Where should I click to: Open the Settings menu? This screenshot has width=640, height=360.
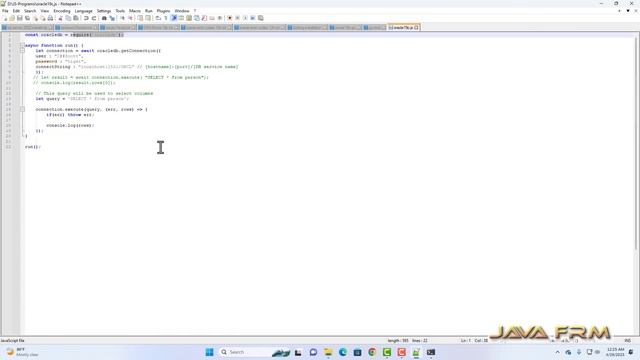(104, 11)
